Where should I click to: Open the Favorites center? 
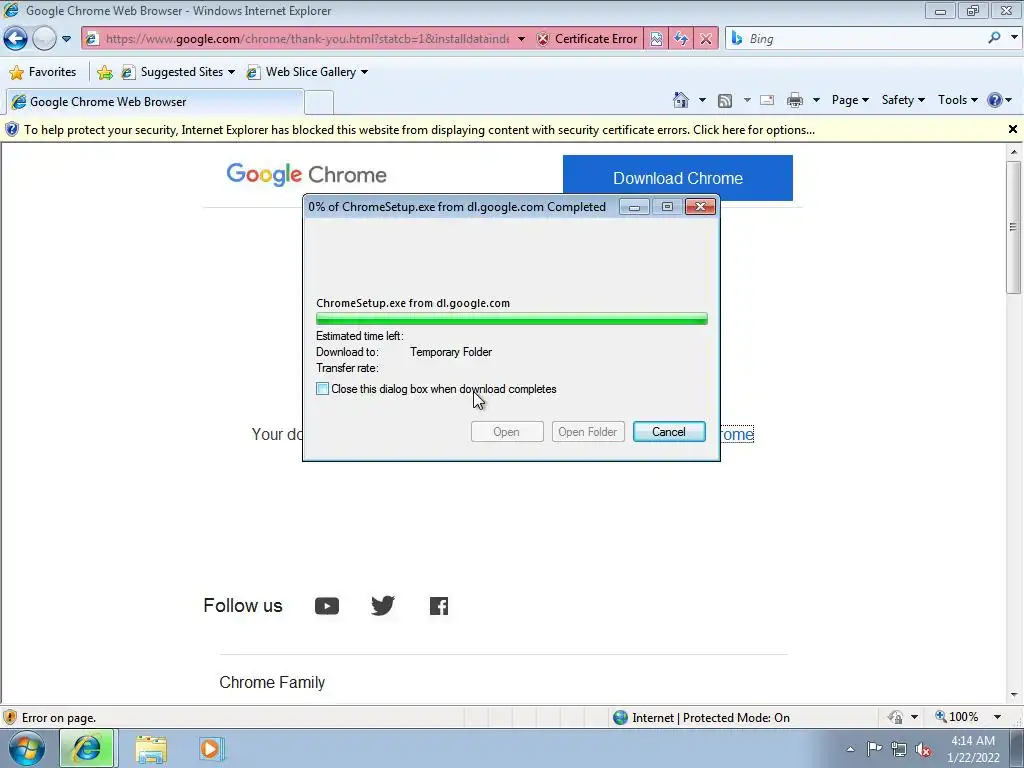(43, 72)
